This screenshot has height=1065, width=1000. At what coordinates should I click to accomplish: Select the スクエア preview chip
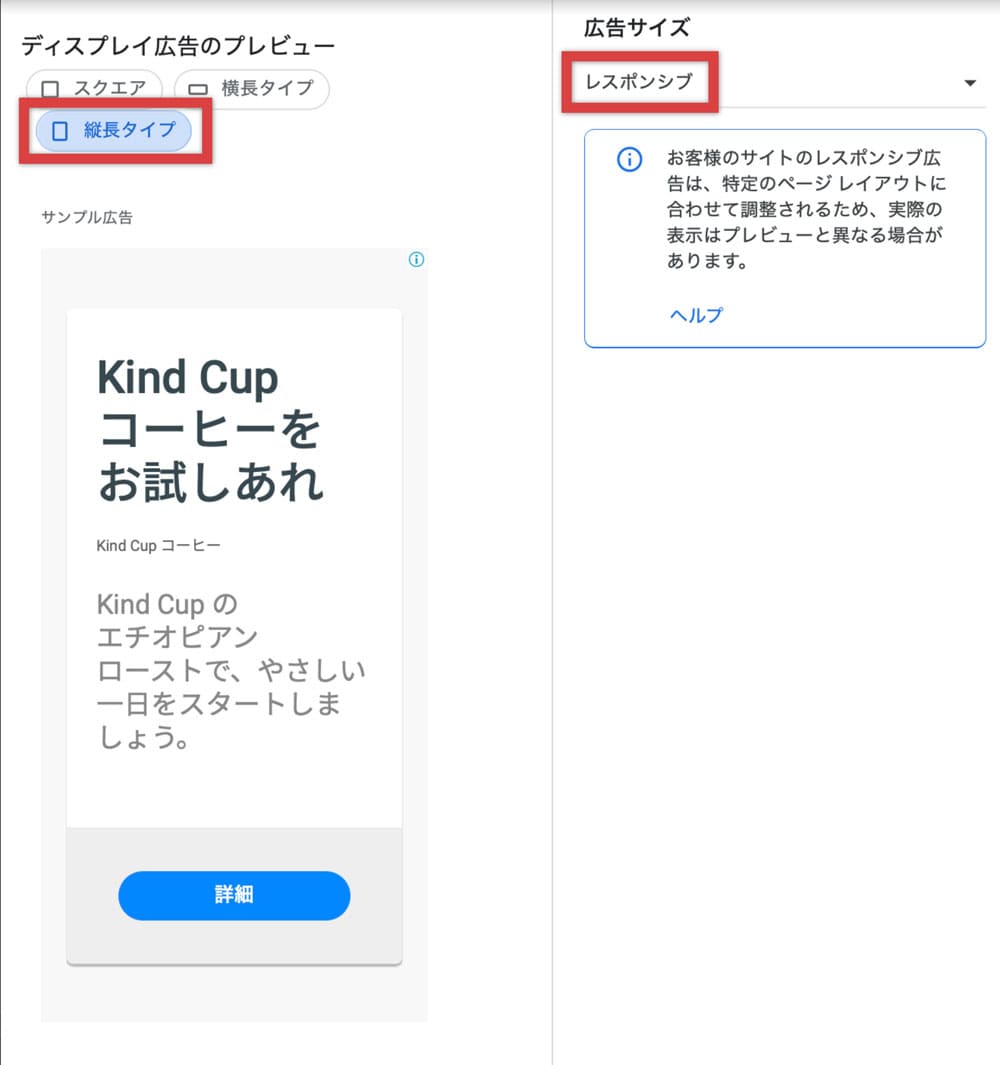click(x=94, y=88)
